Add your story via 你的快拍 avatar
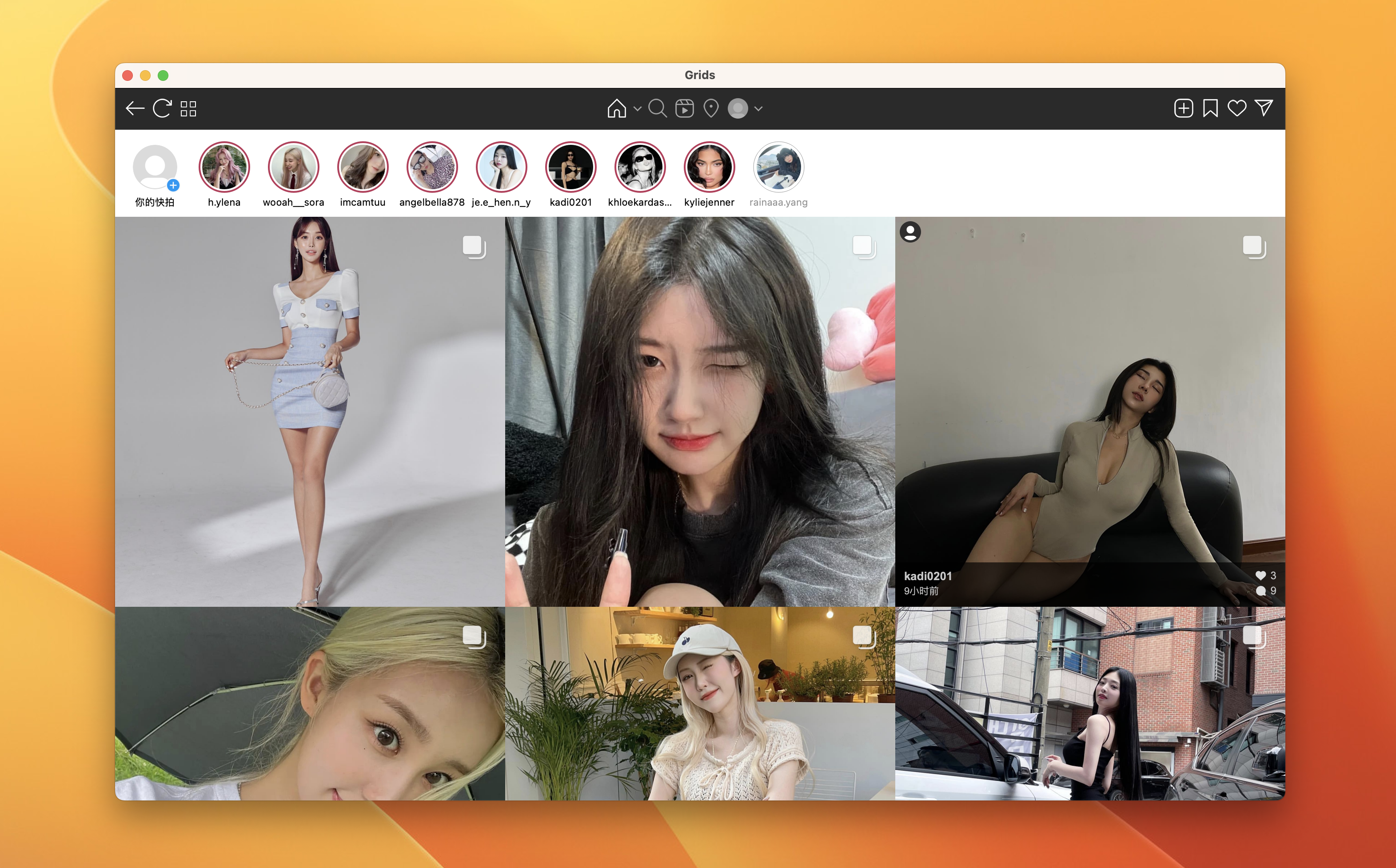 155,167
